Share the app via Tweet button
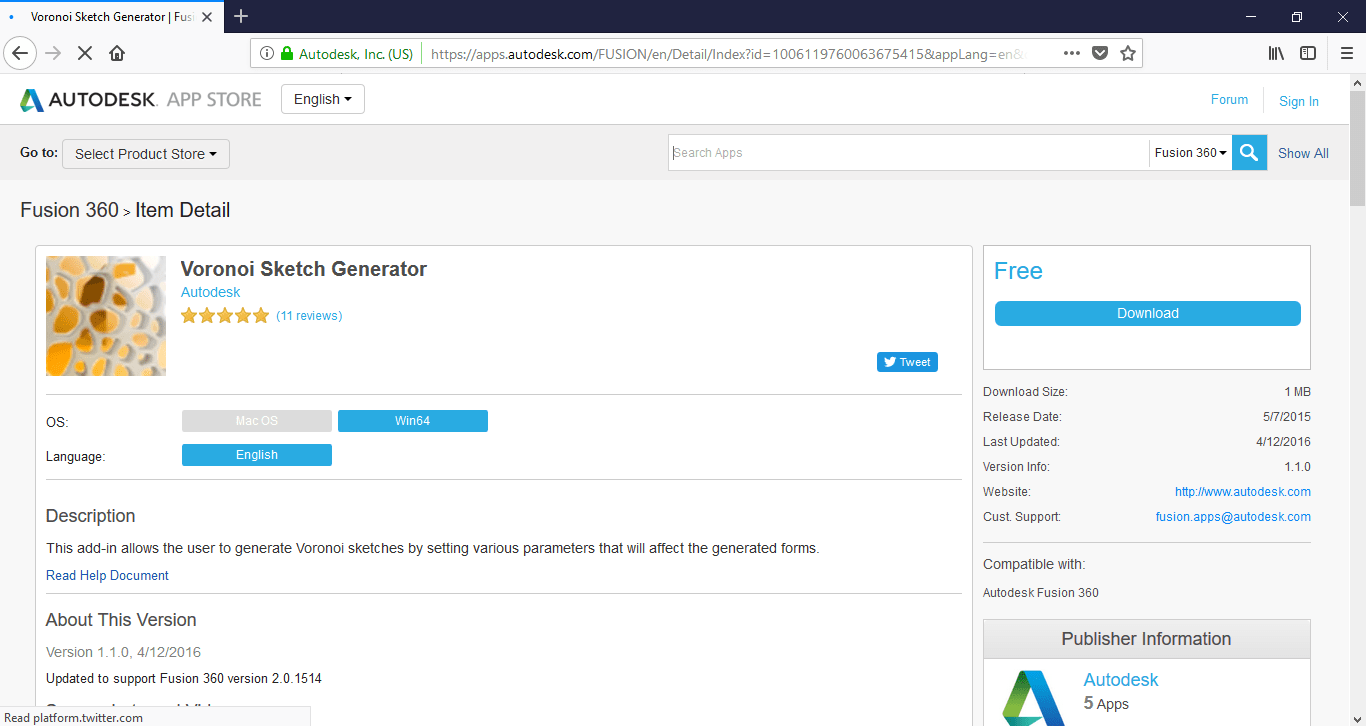 point(907,362)
